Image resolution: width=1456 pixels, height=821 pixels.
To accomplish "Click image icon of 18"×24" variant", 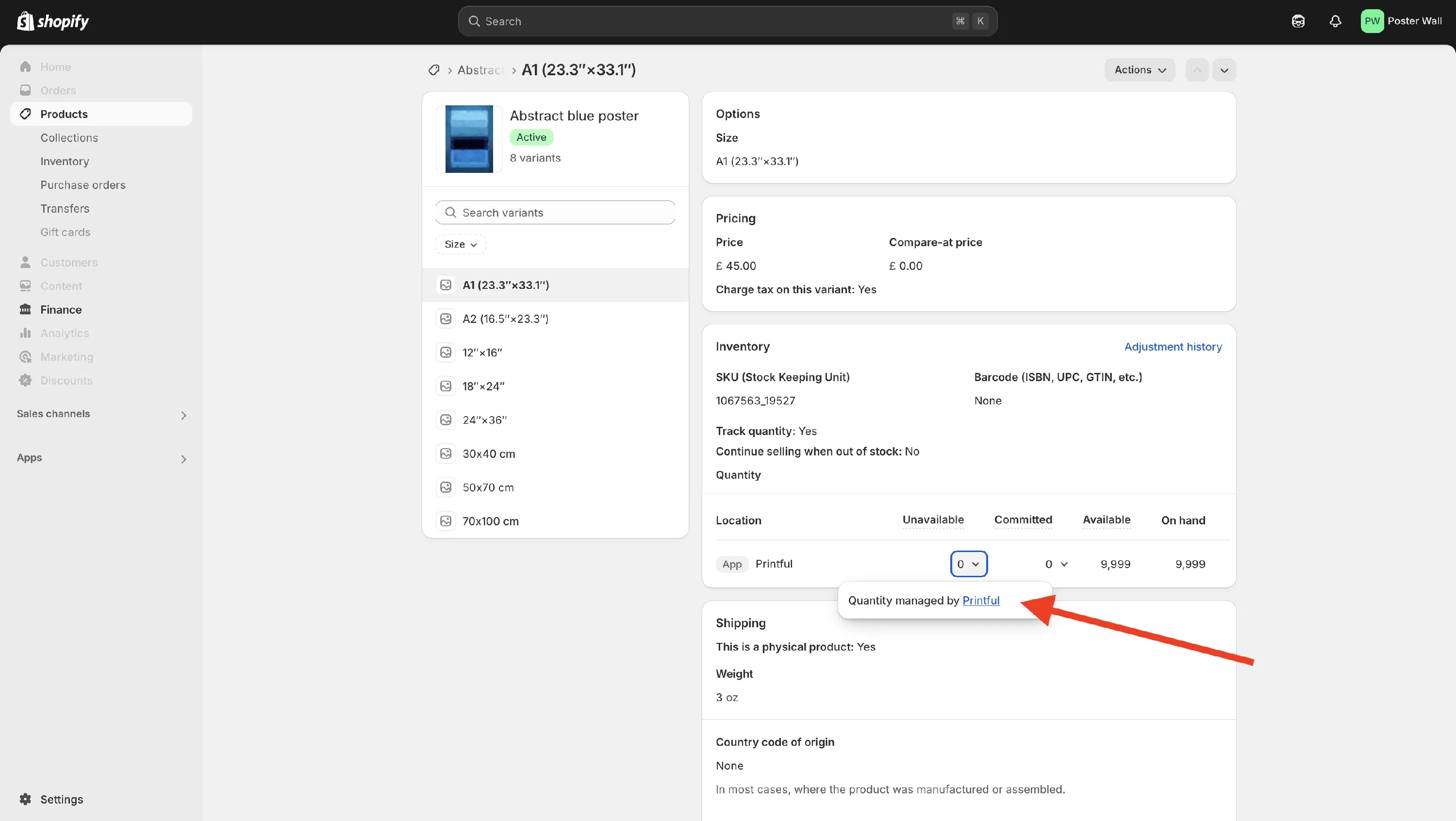I will pyautogui.click(x=446, y=386).
